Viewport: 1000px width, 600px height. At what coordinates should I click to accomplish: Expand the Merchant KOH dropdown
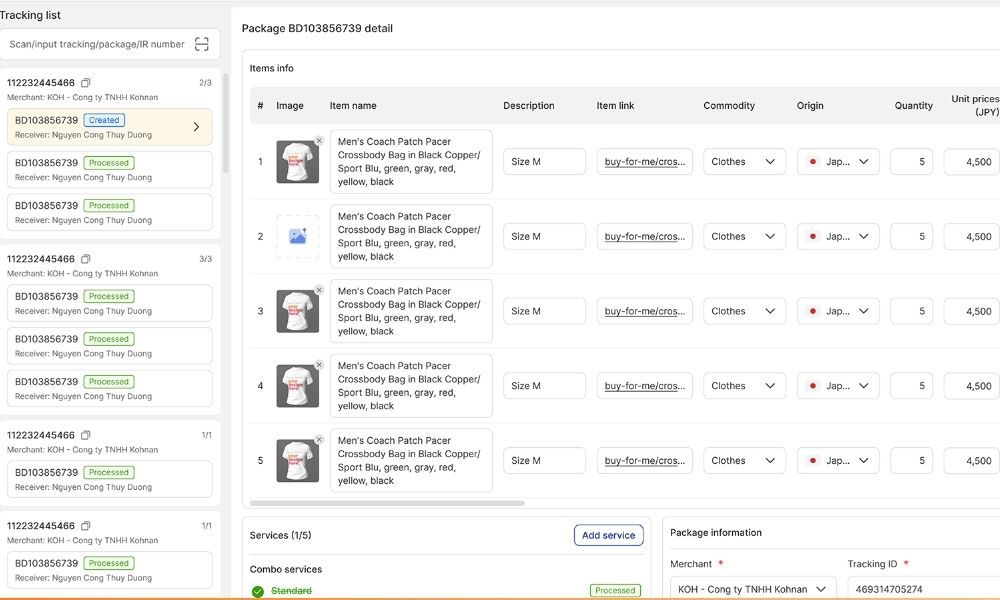[753, 589]
